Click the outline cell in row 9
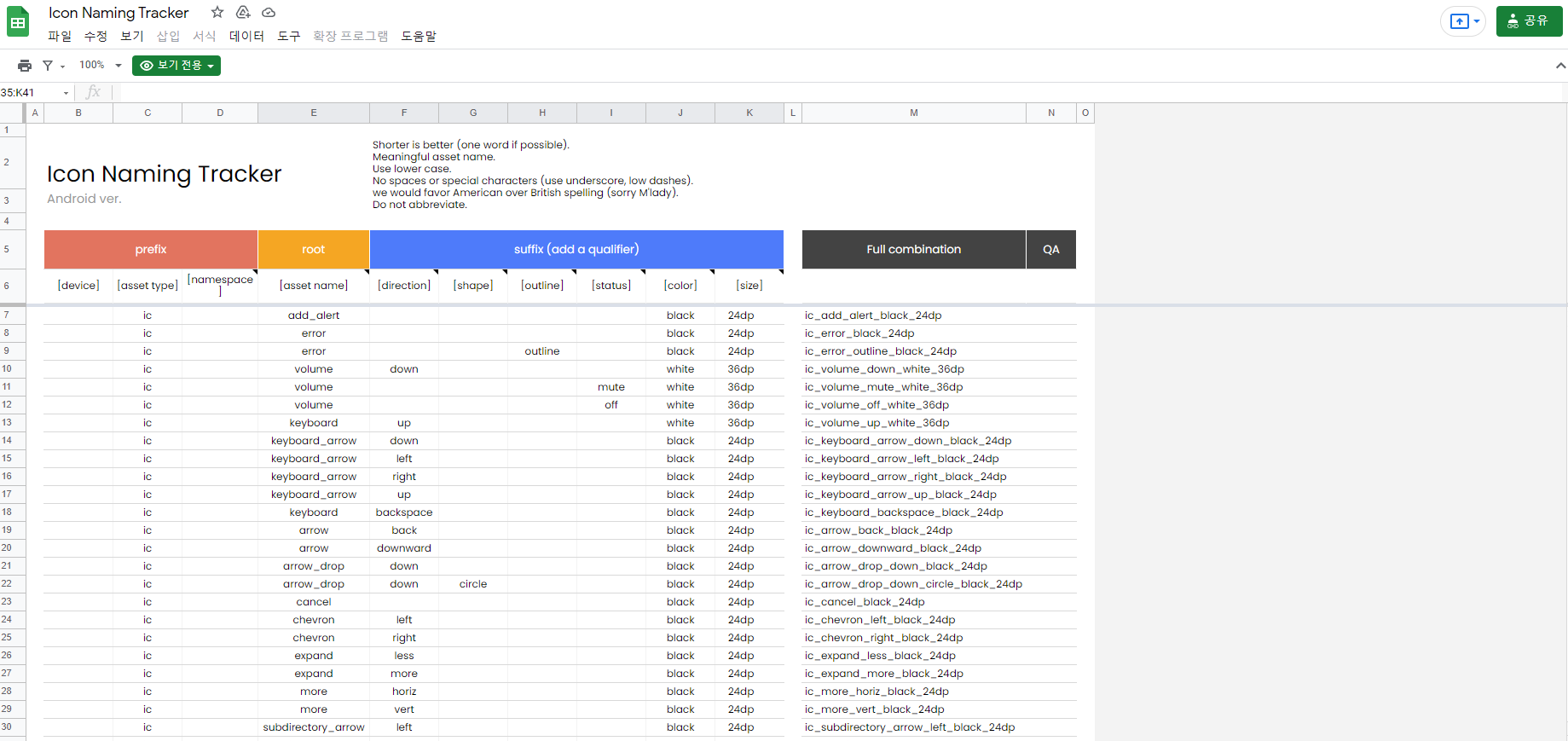Viewport: 1568px width, 741px height. point(542,351)
